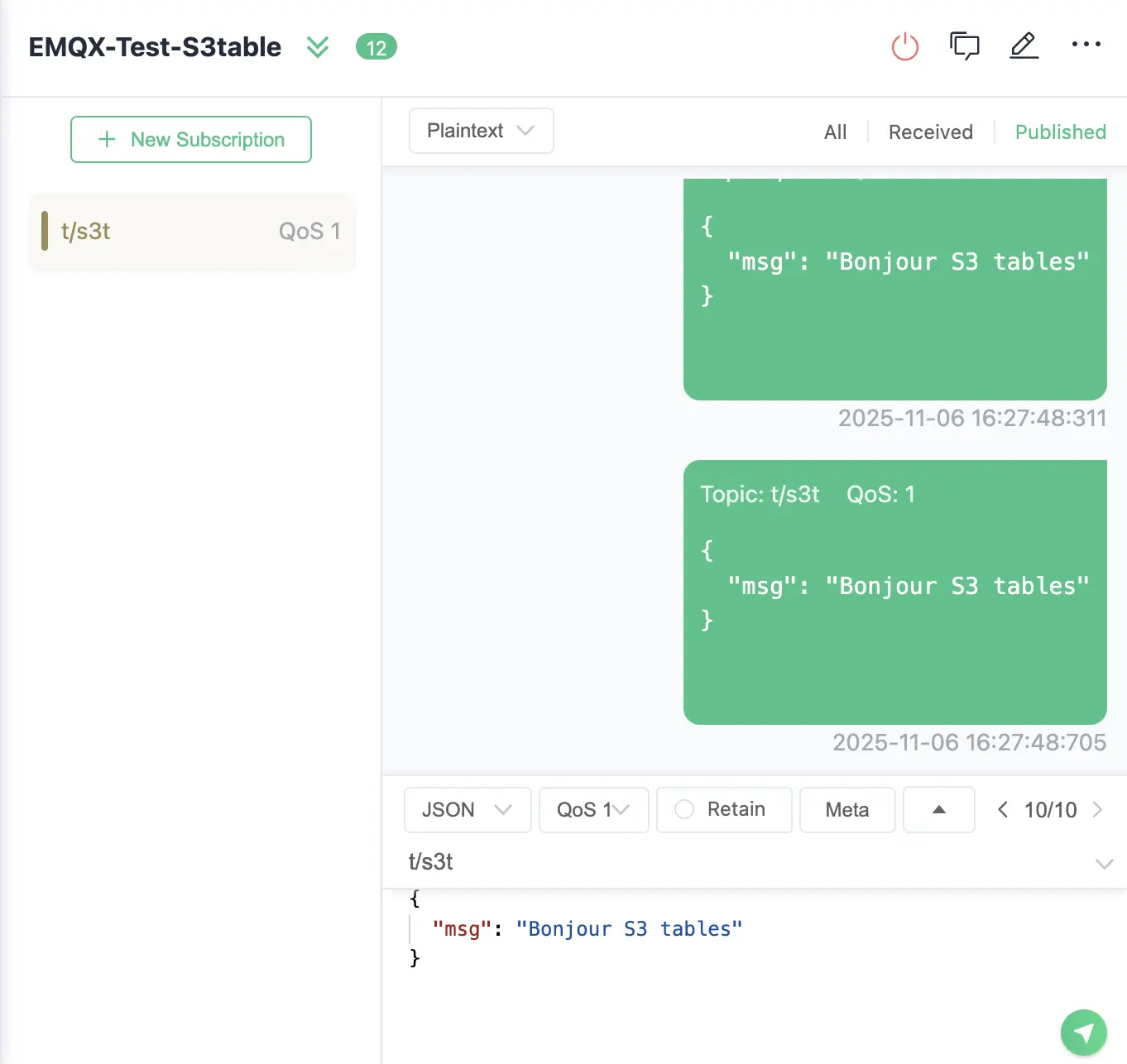The height and width of the screenshot is (1064, 1127).
Task: Click the New Subscription button
Action: coord(191,140)
